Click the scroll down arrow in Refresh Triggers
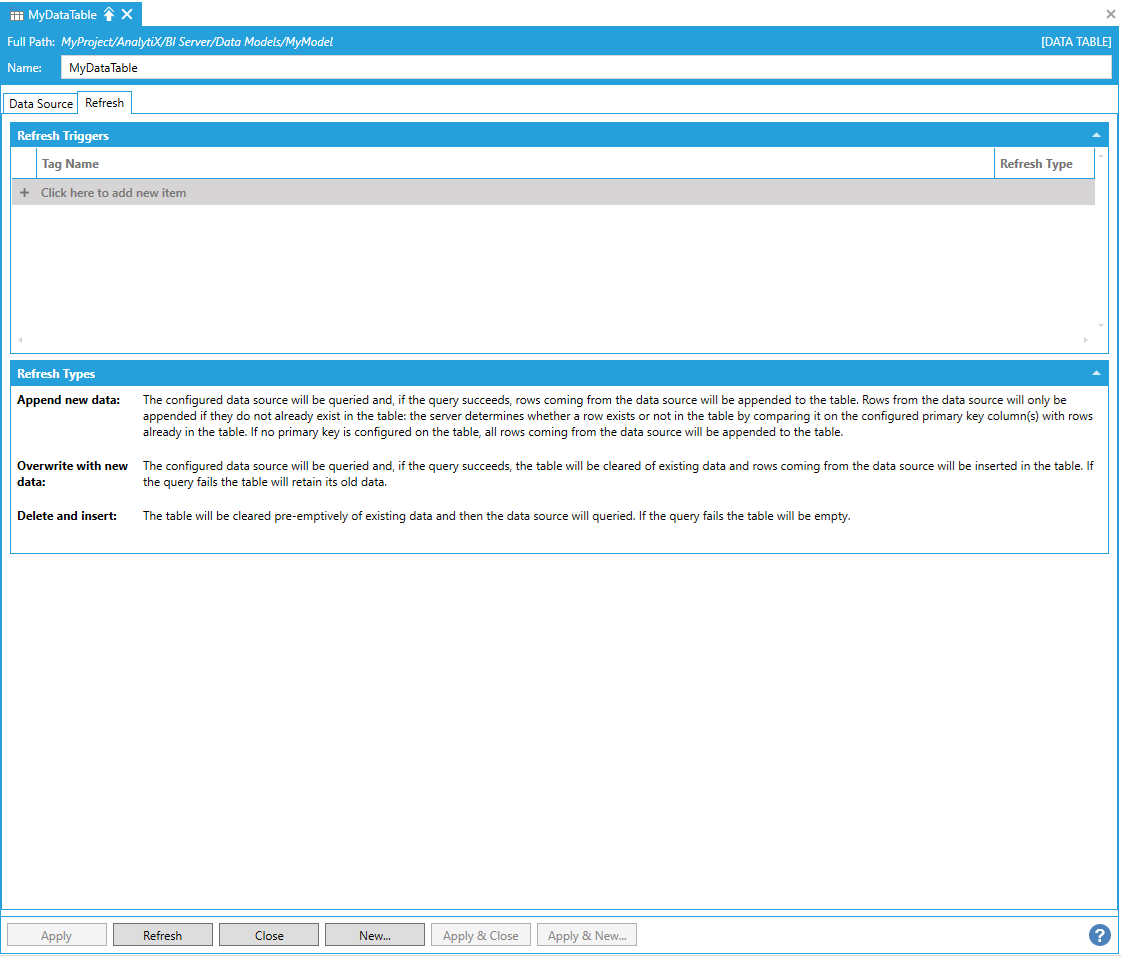Screen dimensions: 1121x957 click(x=1101, y=325)
